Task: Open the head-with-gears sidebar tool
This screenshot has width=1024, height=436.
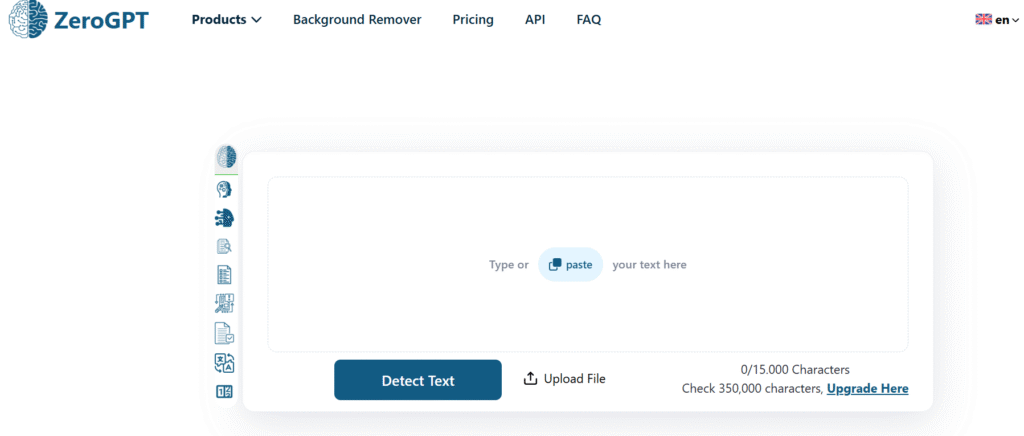Action: (x=225, y=190)
